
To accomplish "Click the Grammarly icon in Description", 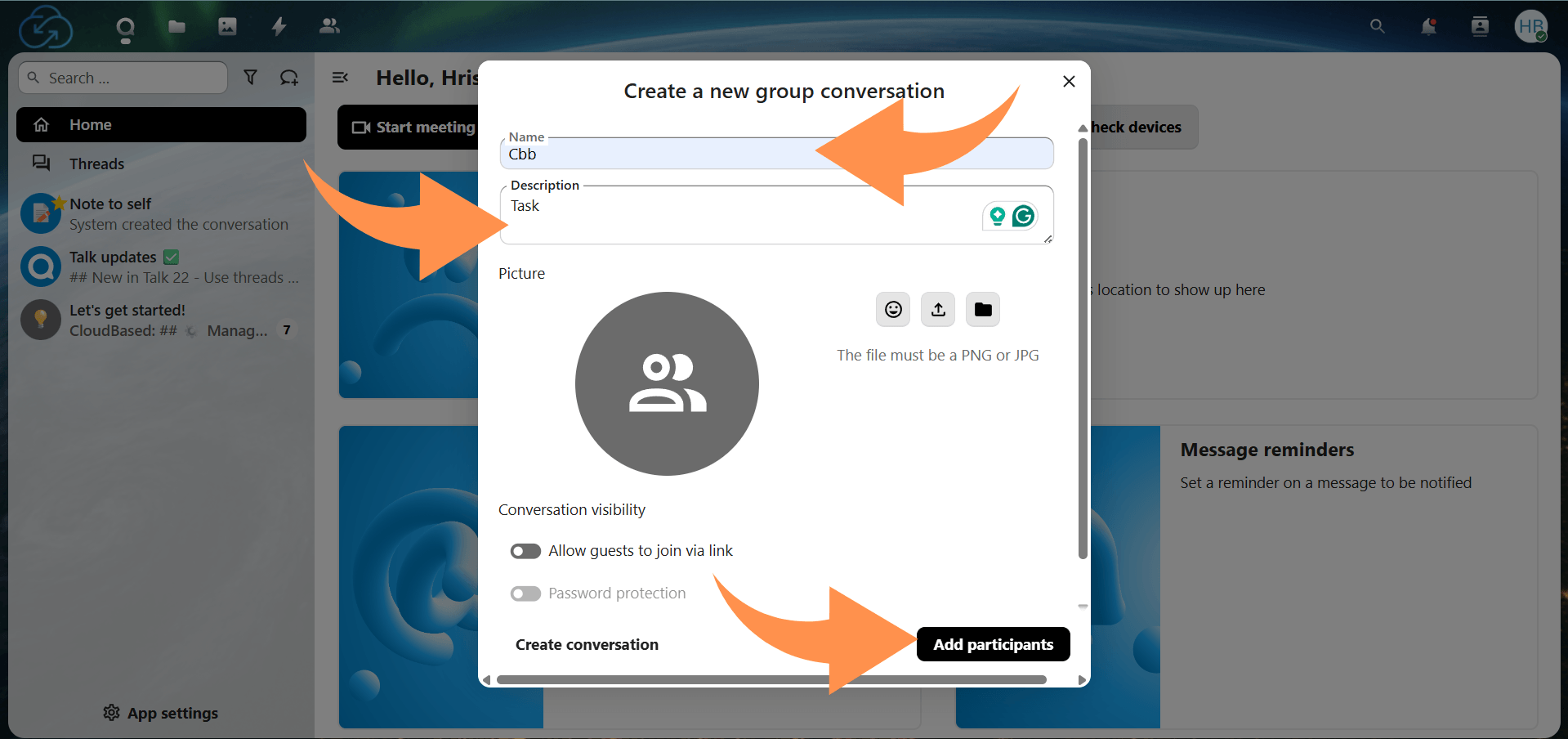I will point(1023,216).
